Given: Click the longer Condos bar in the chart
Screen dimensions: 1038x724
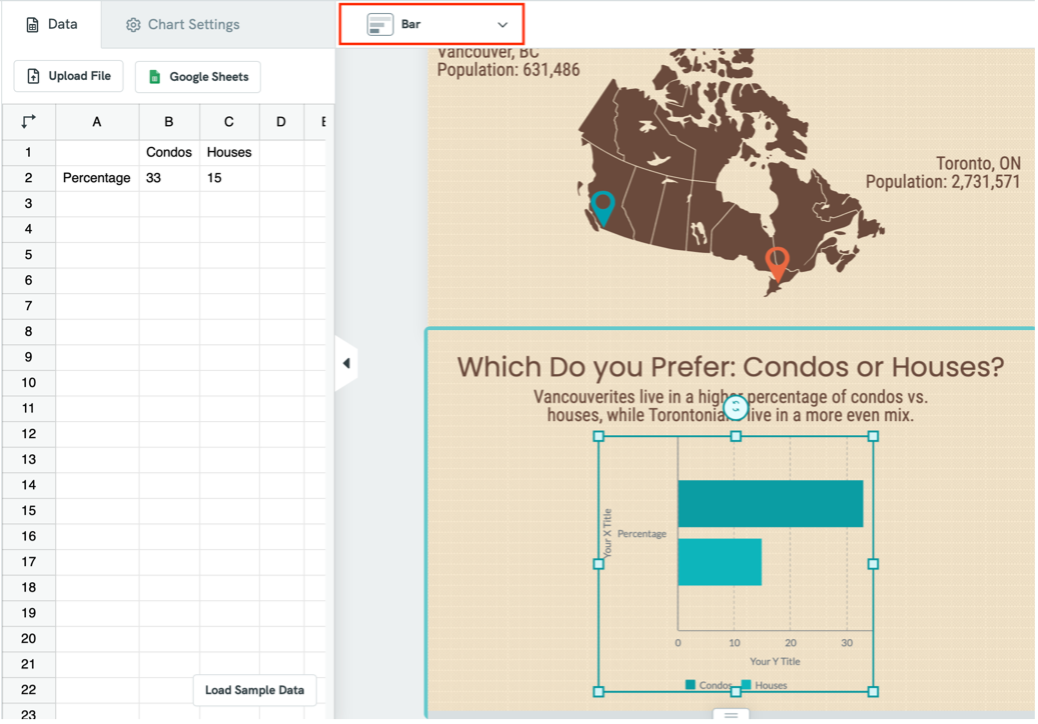Looking at the screenshot, I should point(770,503).
